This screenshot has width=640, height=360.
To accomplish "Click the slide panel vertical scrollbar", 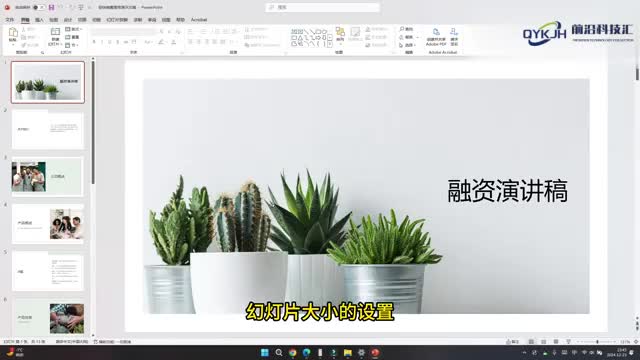I will [93, 122].
